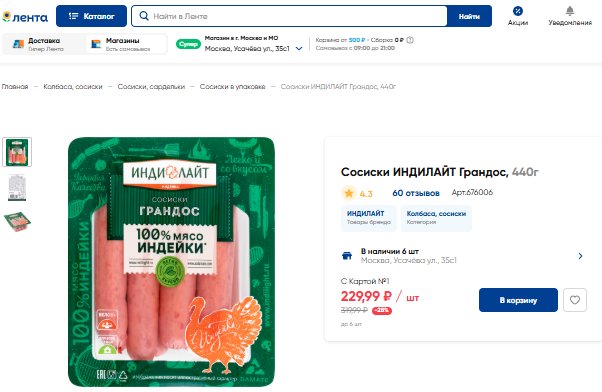Click the info icon next to Сборка
602x392 pixels.
pyautogui.click(x=410, y=40)
